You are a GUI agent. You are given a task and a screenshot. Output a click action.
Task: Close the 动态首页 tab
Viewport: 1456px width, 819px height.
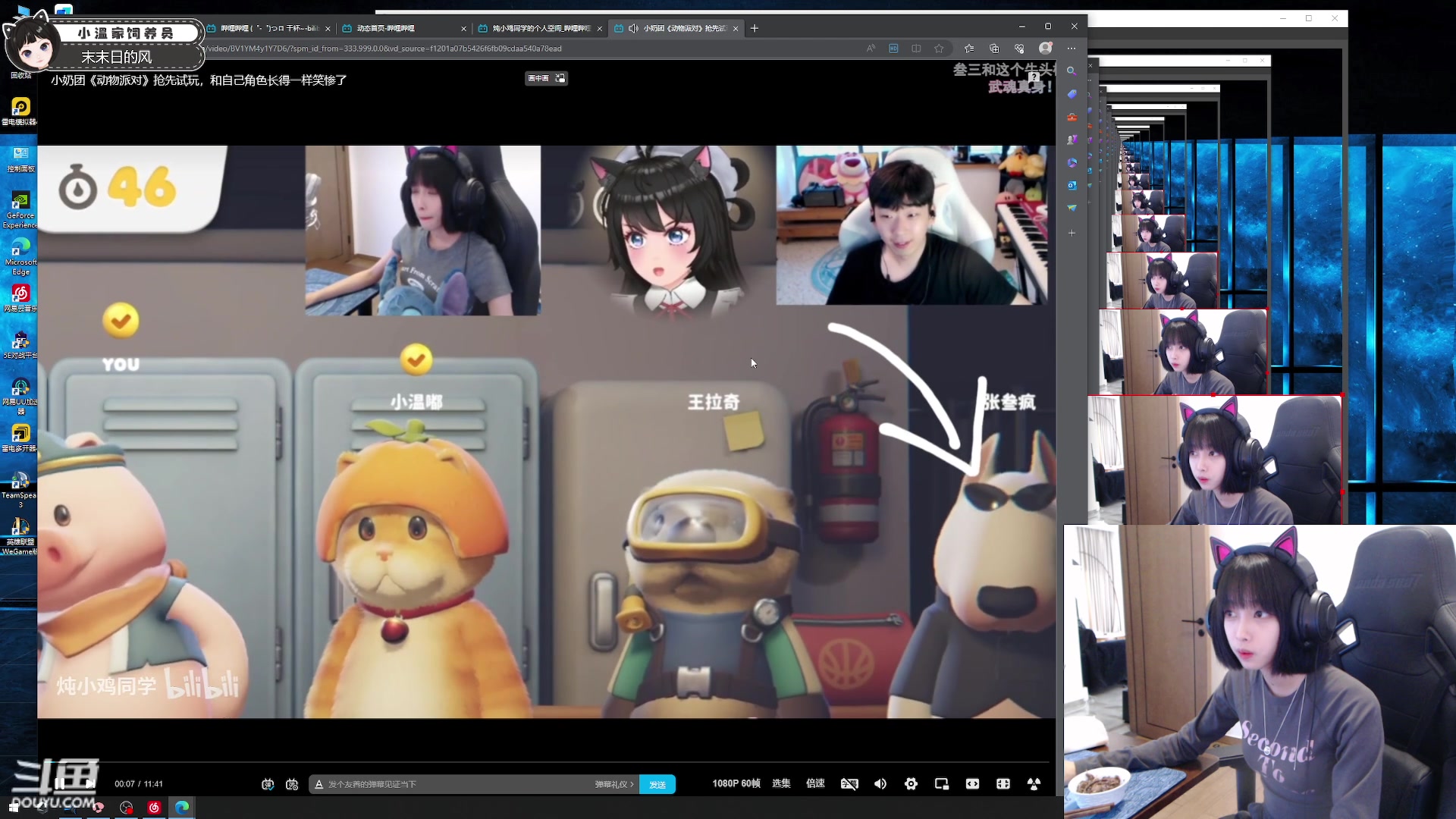coord(463,29)
